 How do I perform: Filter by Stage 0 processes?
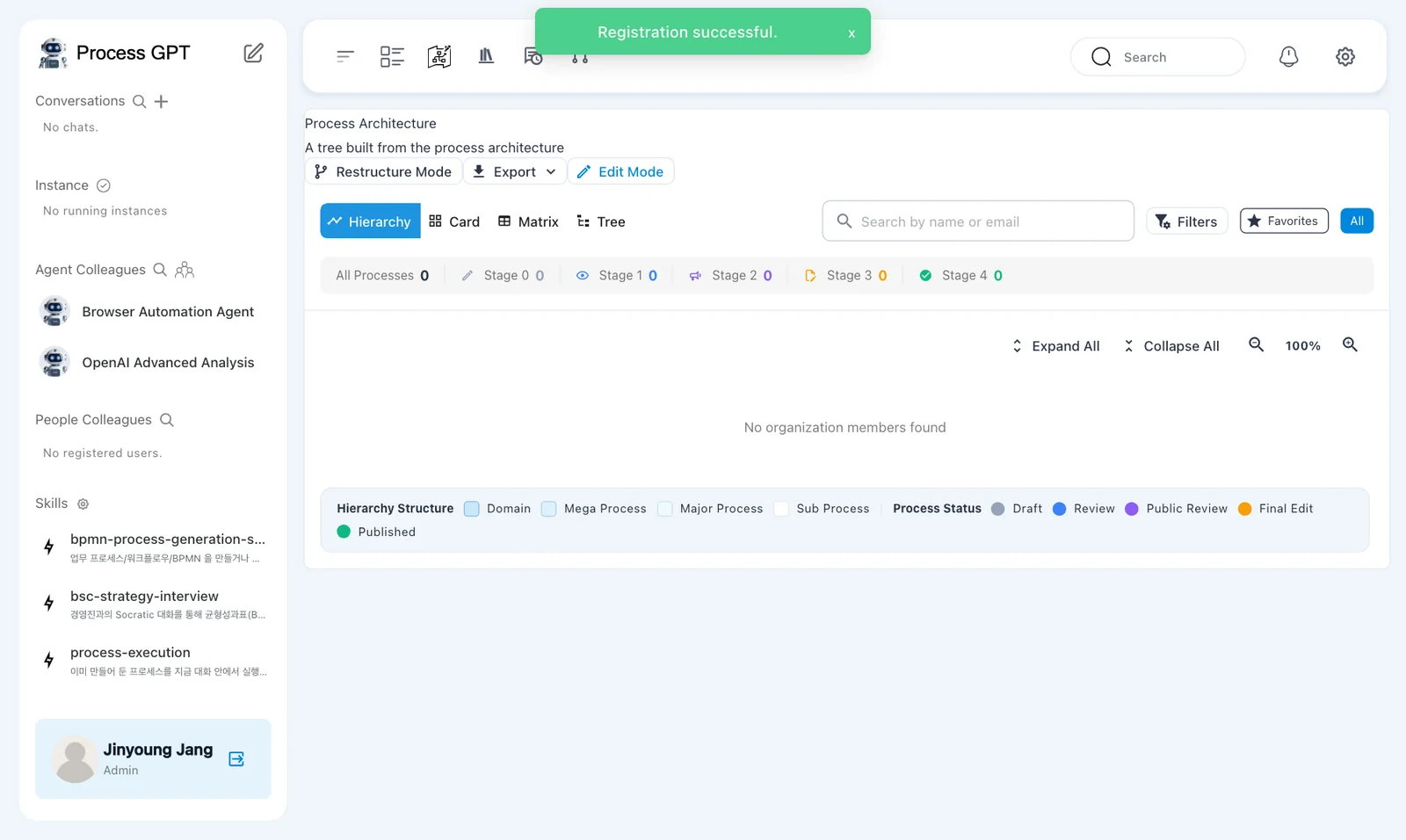click(503, 276)
